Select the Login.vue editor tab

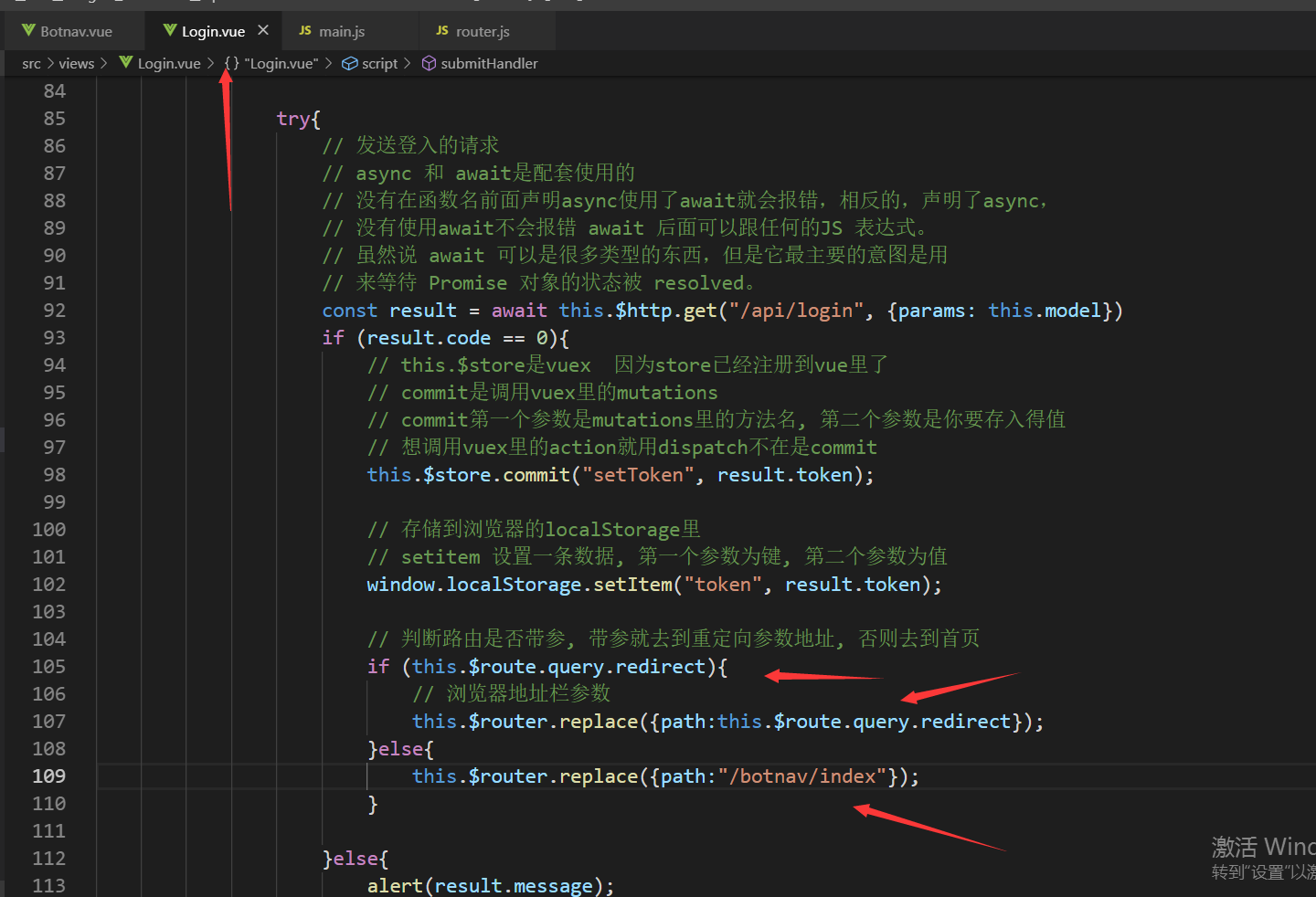click(x=213, y=31)
